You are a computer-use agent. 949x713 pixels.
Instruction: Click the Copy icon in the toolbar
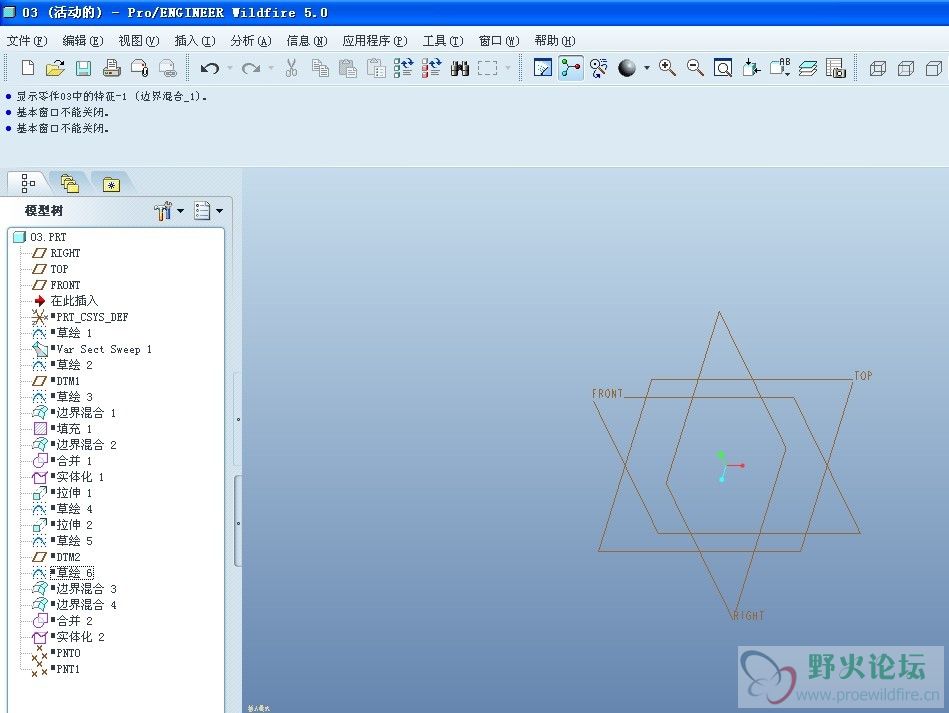[x=320, y=68]
